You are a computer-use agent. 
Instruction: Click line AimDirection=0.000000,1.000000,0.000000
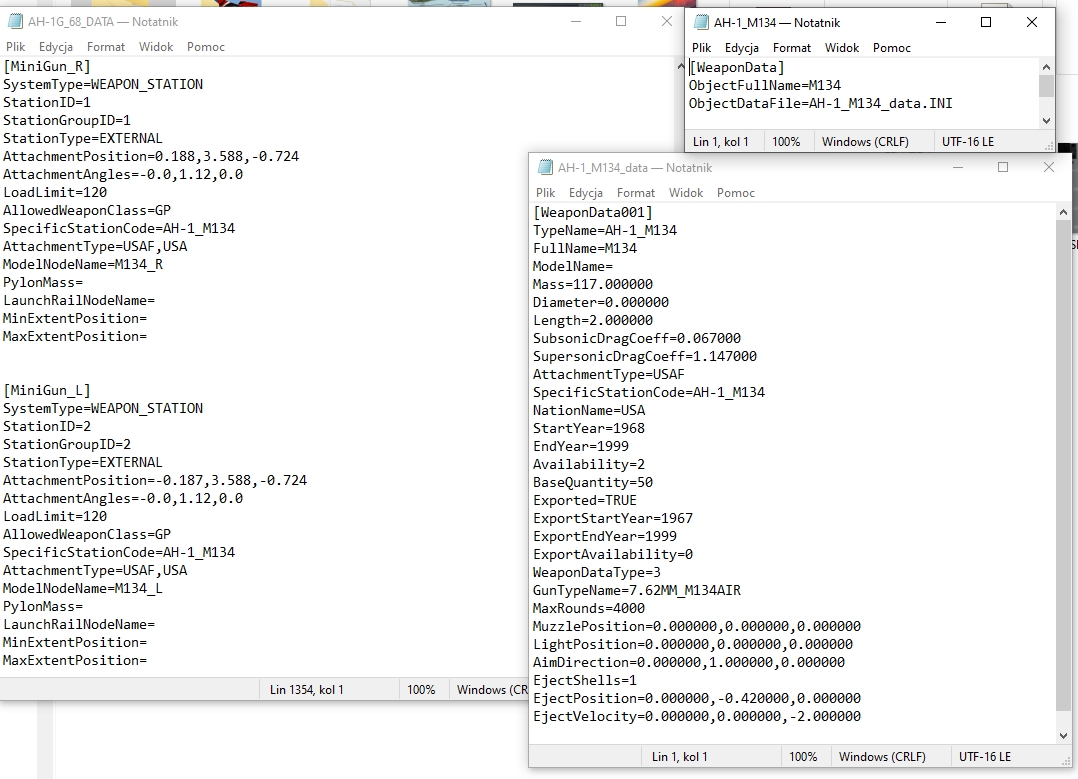click(x=689, y=662)
